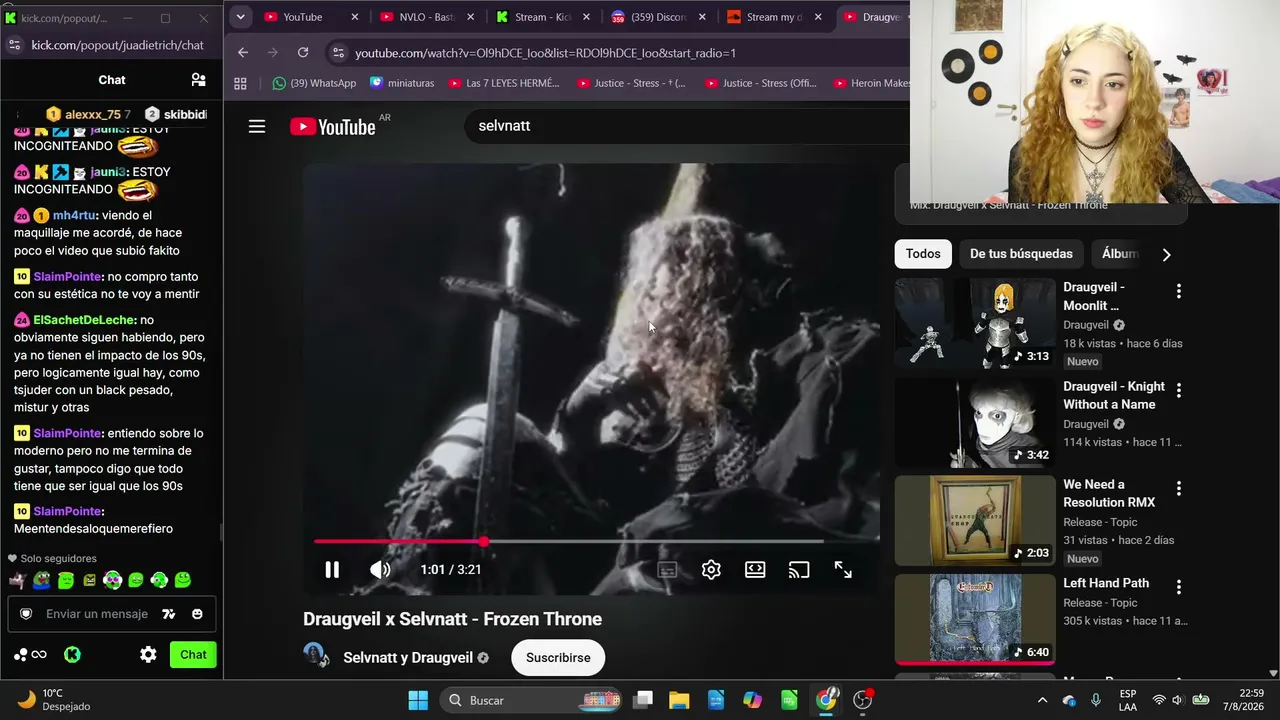Open the taskbar weather widget
1280x720 pixels.
(55, 700)
